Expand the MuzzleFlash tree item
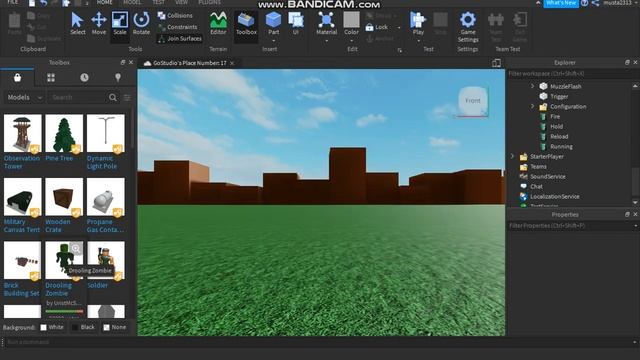Viewport: 640px width, 360px height. (x=532, y=86)
